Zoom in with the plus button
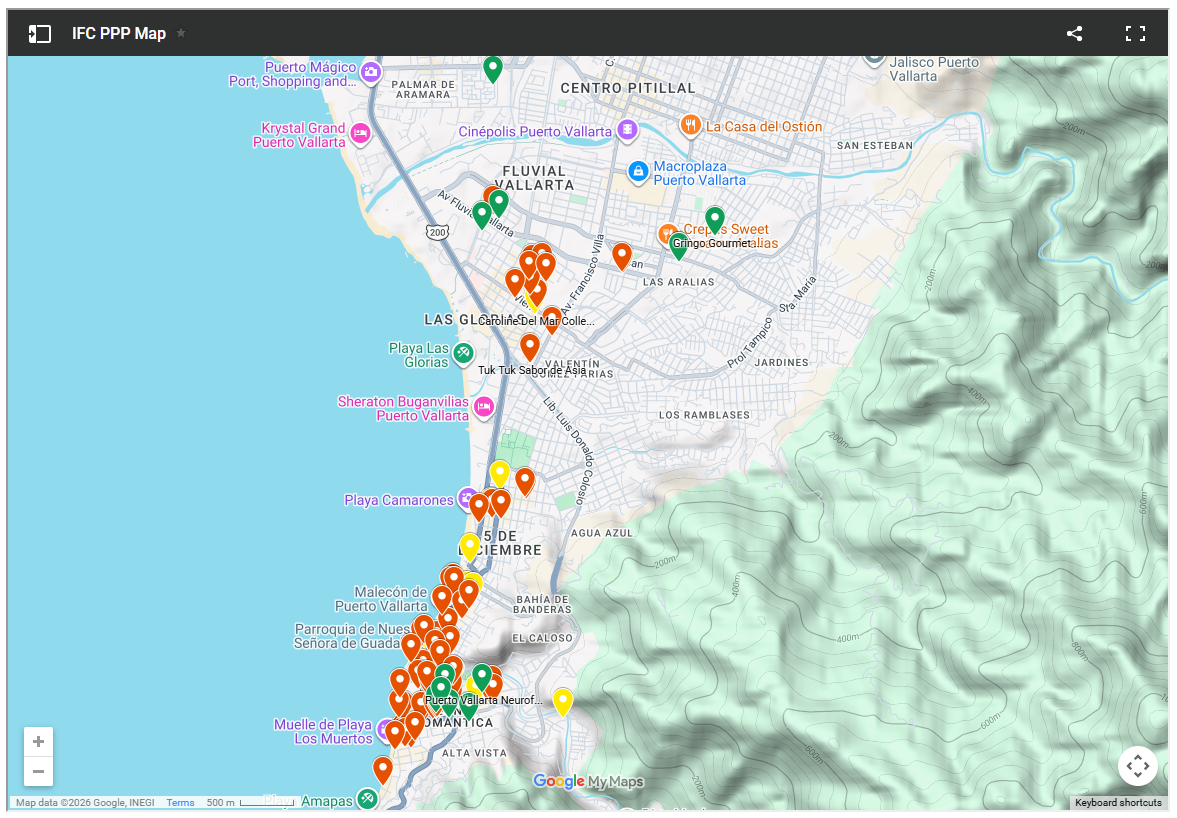The image size is (1177, 818). 38,742
